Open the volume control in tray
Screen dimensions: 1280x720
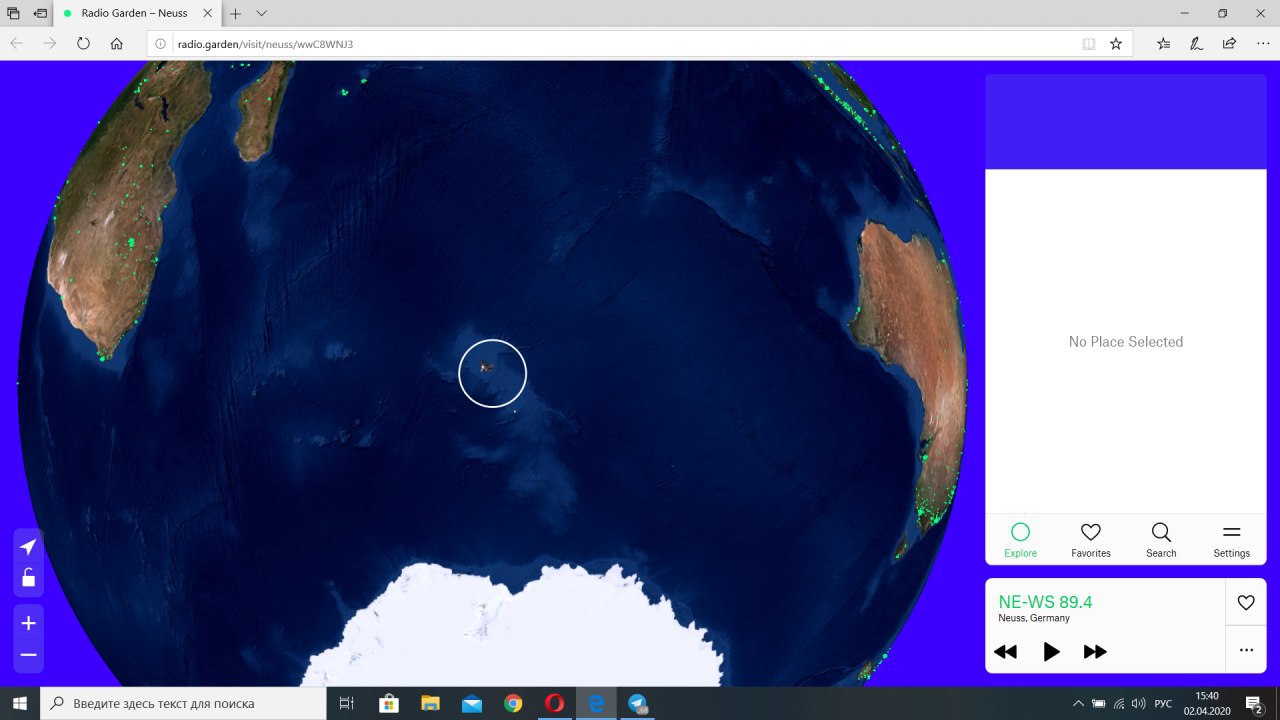point(1138,704)
